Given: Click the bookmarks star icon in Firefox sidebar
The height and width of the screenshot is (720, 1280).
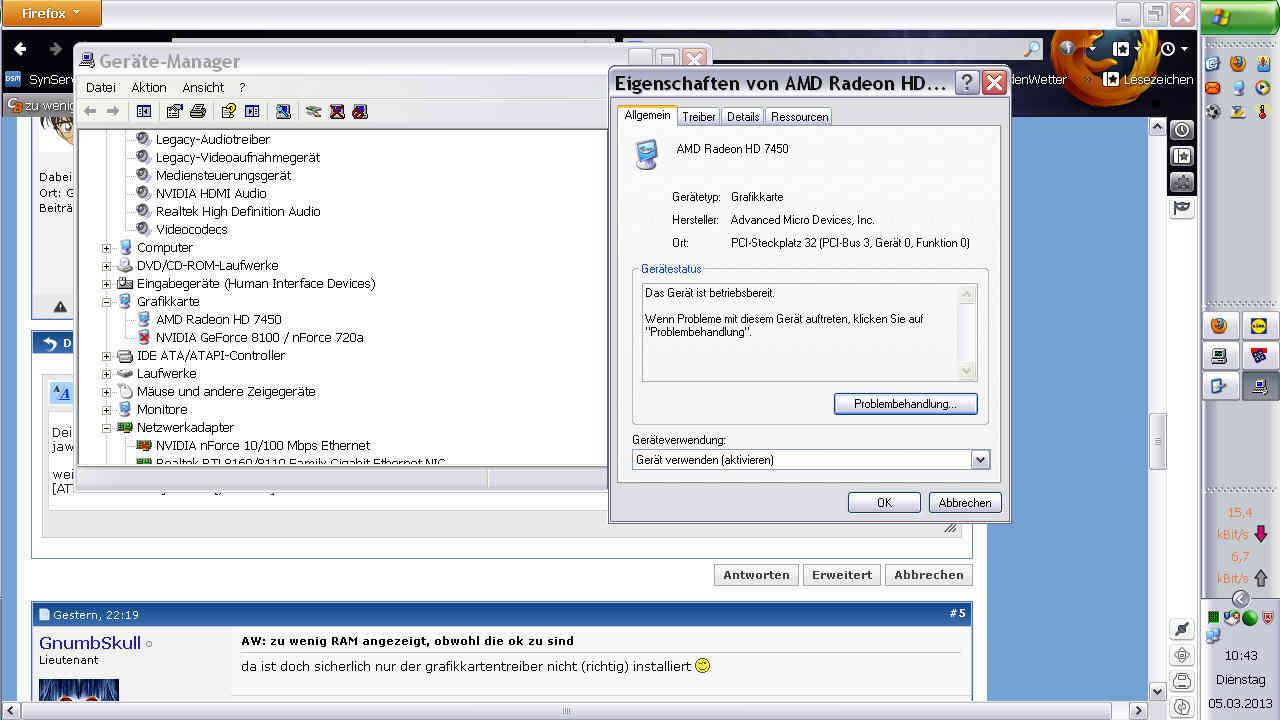Looking at the screenshot, I should (1182, 156).
